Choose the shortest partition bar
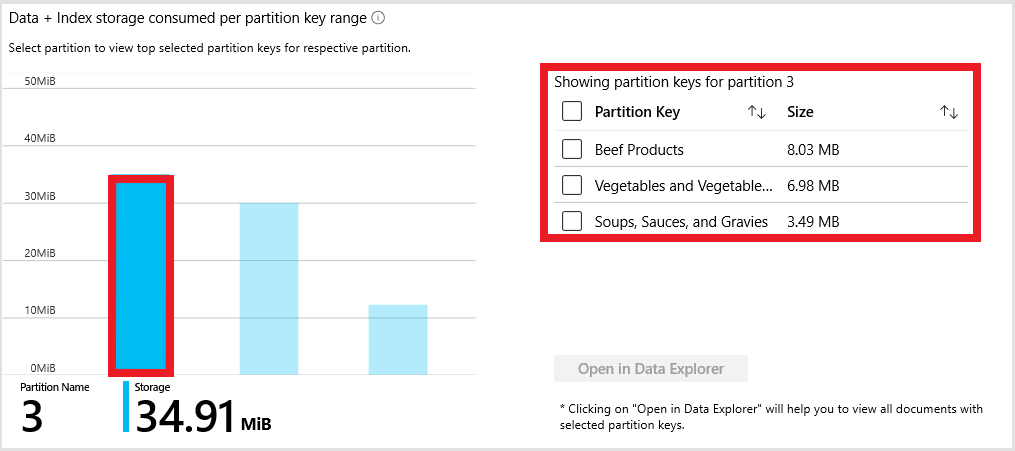The image size is (1015, 451). (x=398, y=339)
